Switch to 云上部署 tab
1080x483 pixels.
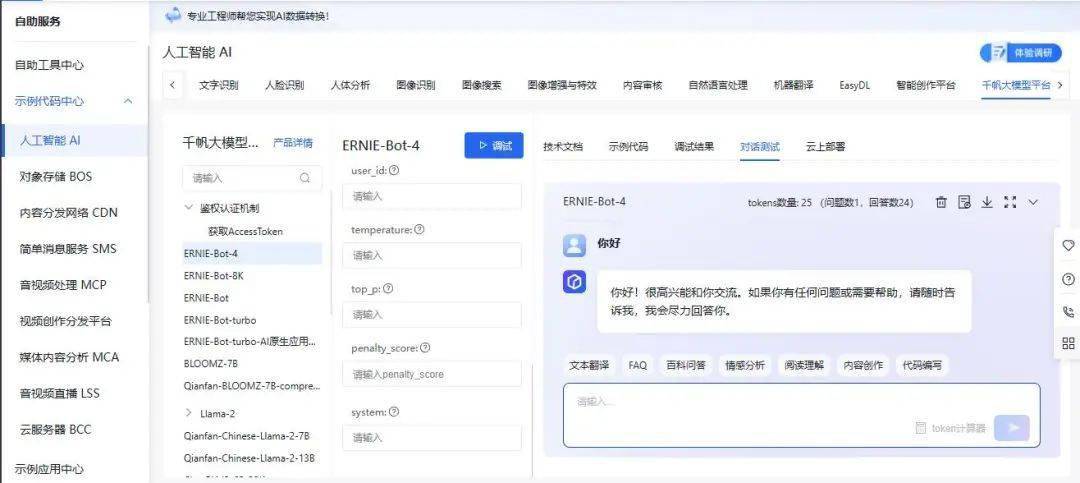826,147
